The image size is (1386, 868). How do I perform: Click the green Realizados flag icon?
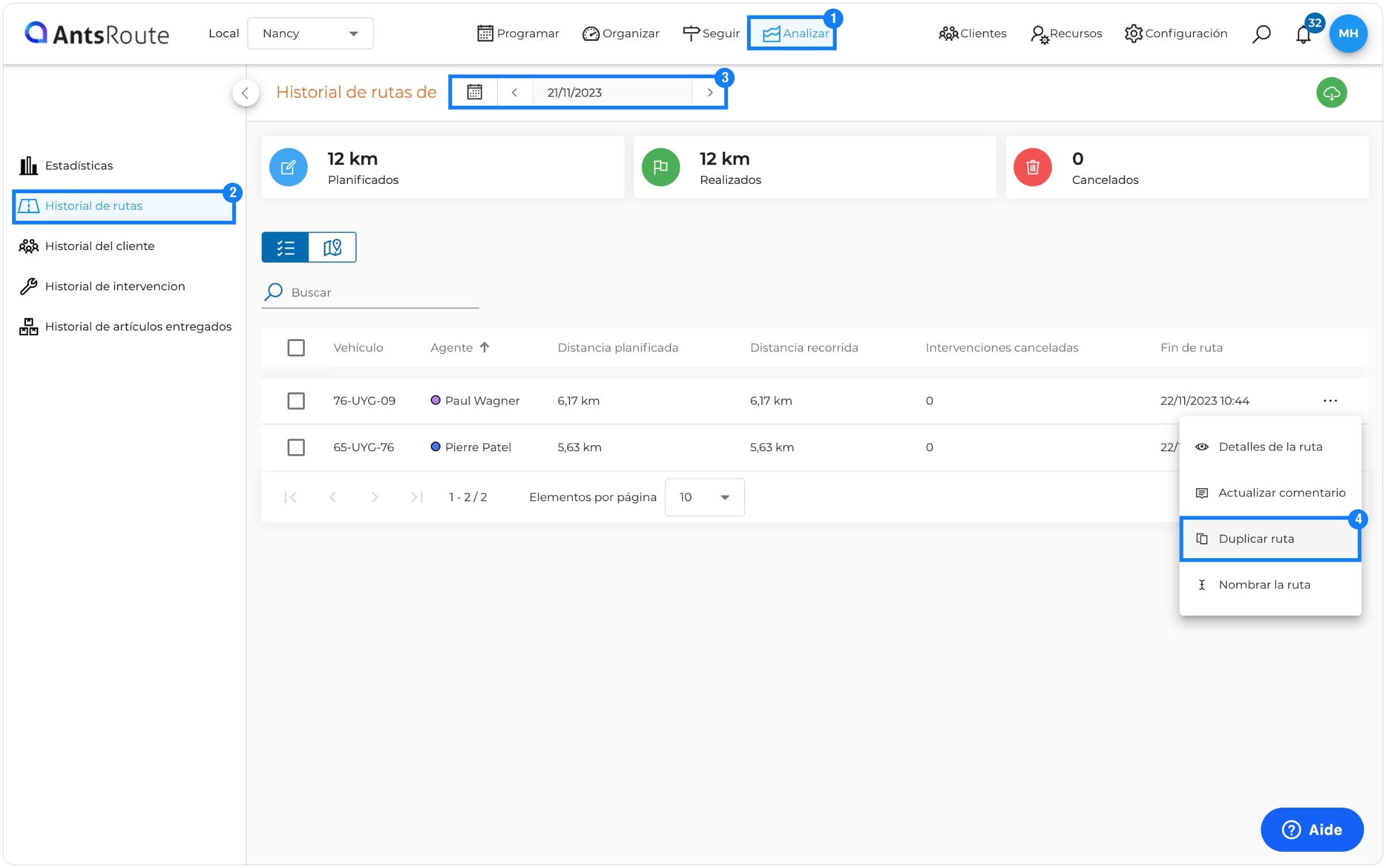click(660, 167)
